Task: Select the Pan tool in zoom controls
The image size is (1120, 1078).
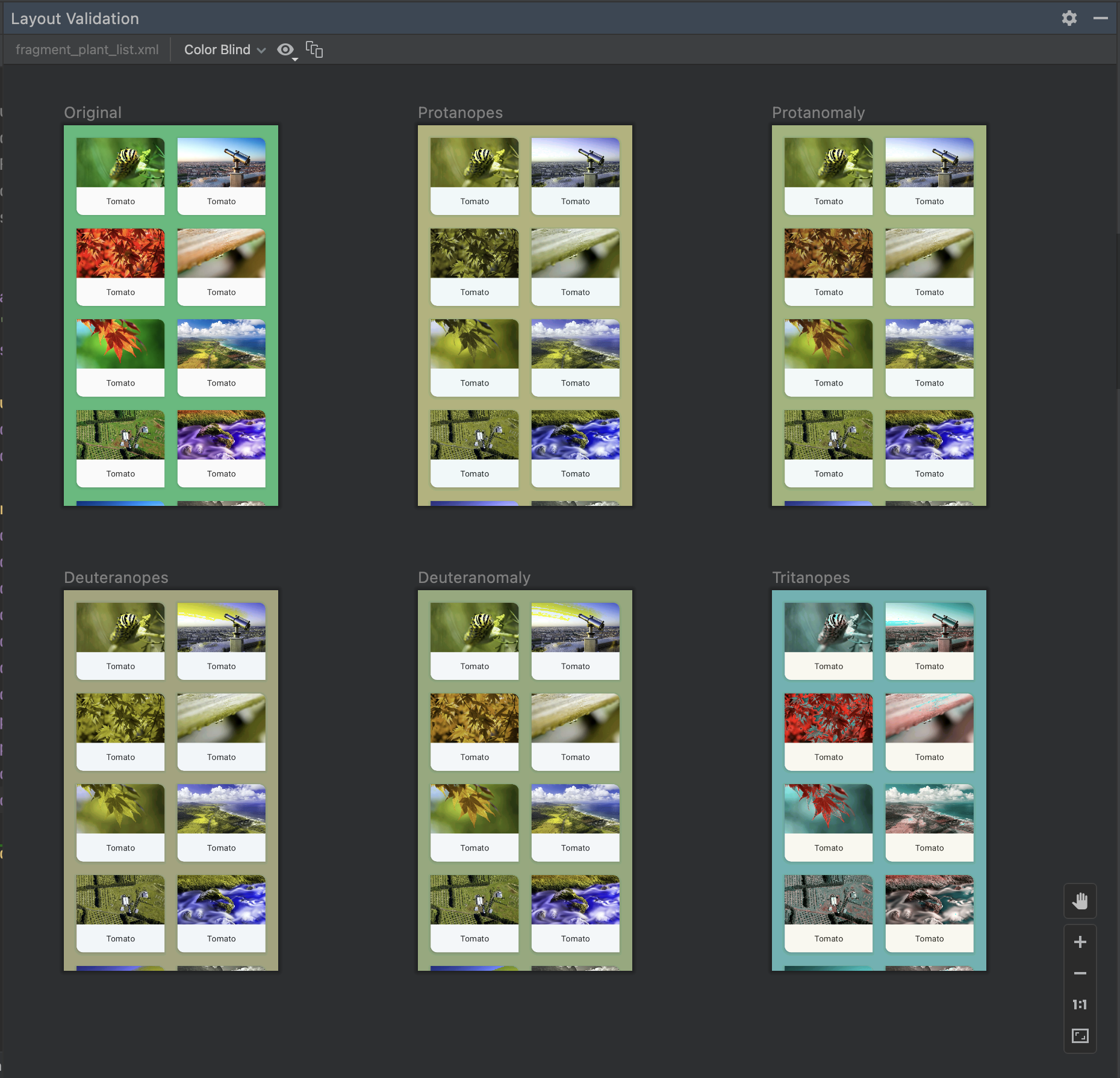Action: (x=1080, y=901)
